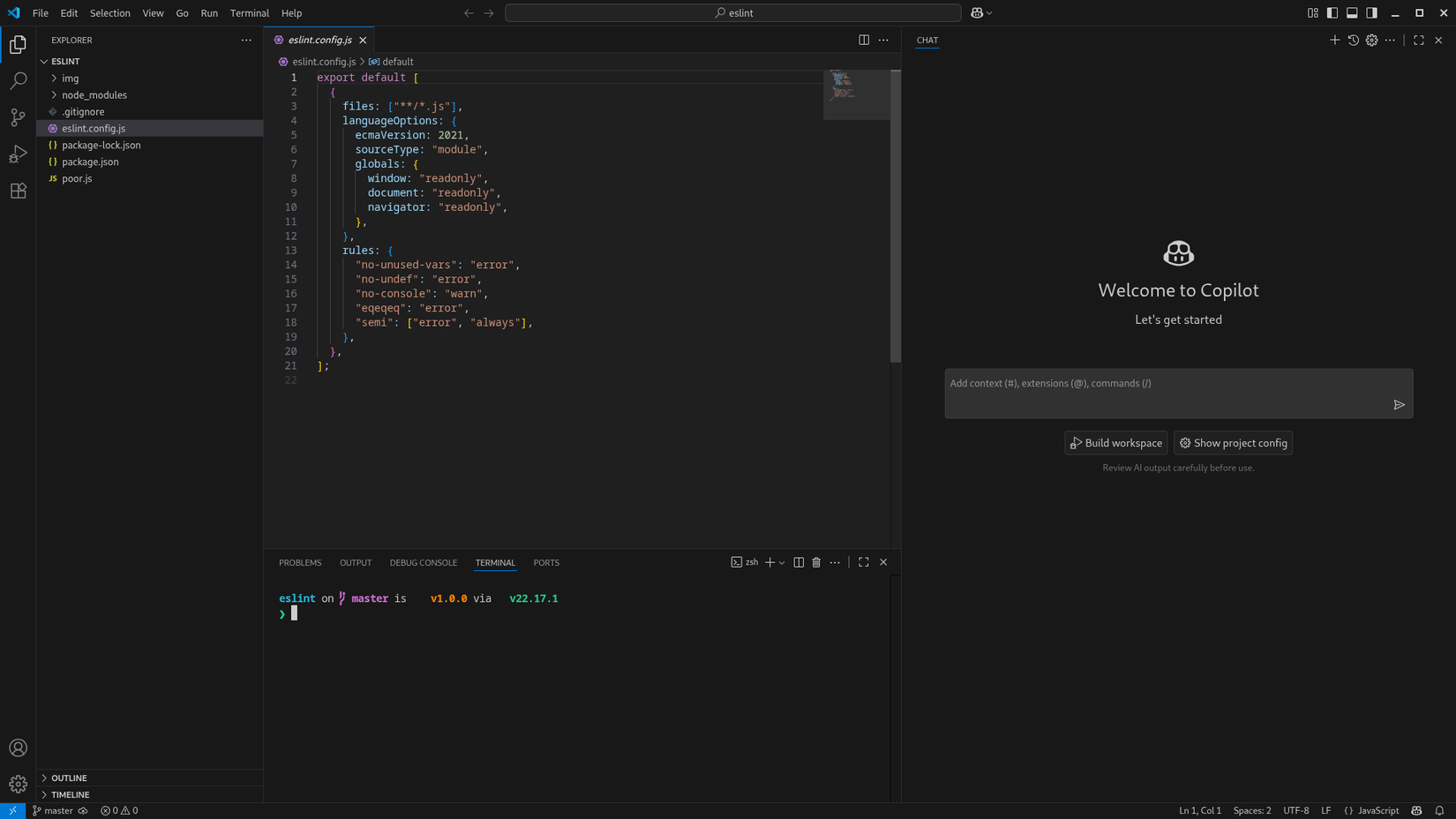Screen dimensions: 1456x819
Task: Start a new Copilot chat session
Action: point(1335,40)
